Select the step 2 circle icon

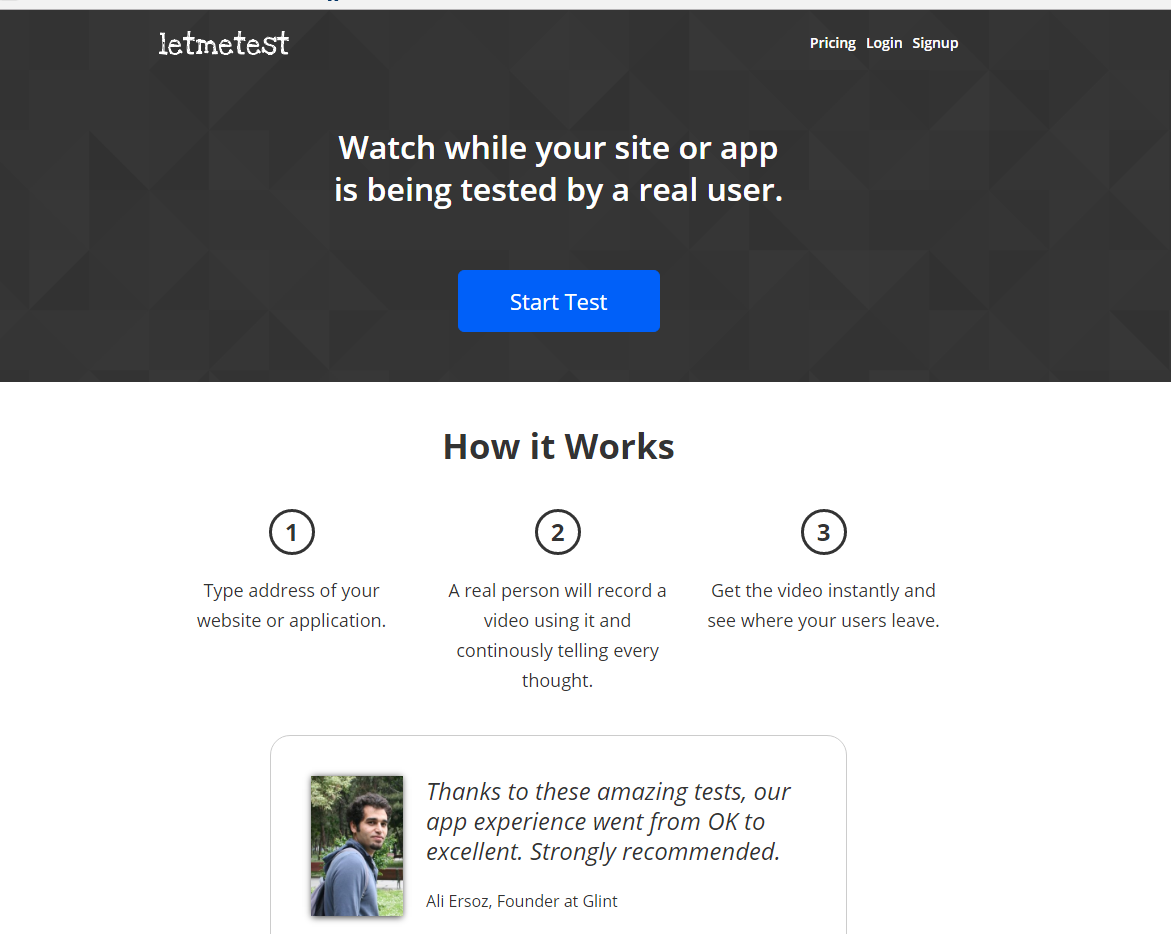[x=558, y=532]
